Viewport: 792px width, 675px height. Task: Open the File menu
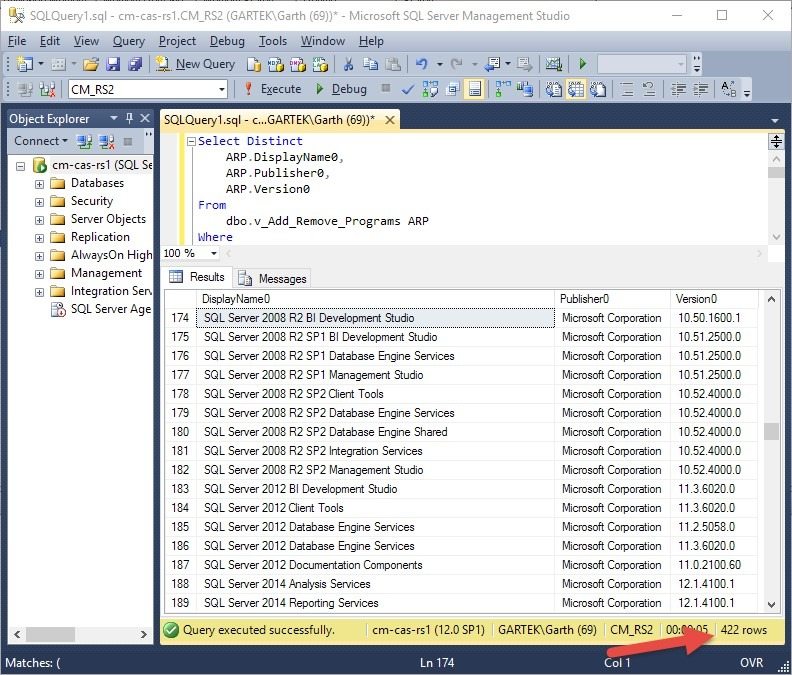point(17,41)
